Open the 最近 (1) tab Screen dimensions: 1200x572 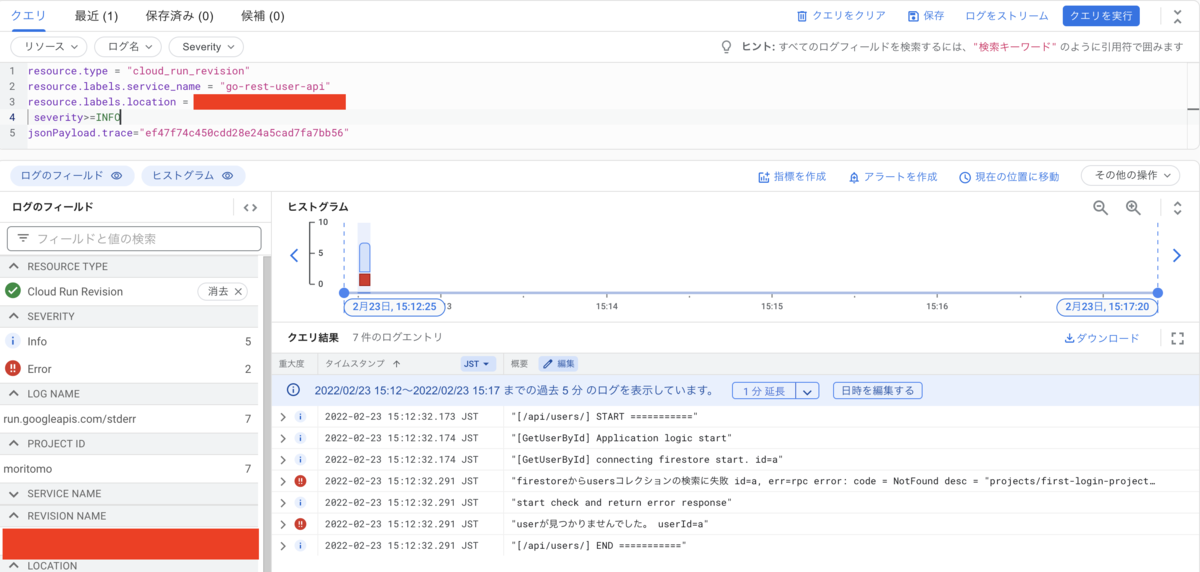[96, 16]
